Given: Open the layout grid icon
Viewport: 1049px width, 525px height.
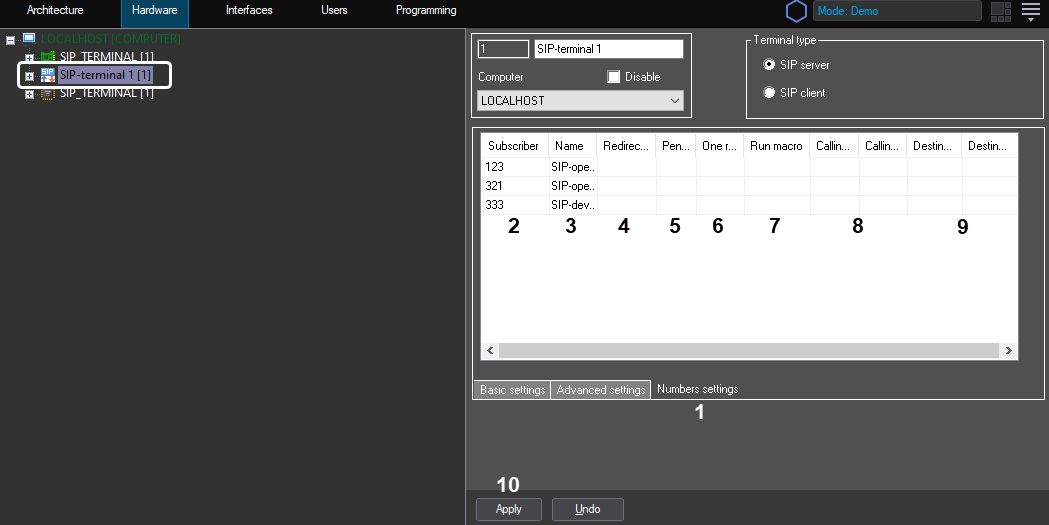Looking at the screenshot, I should pyautogui.click(x=1000, y=11).
